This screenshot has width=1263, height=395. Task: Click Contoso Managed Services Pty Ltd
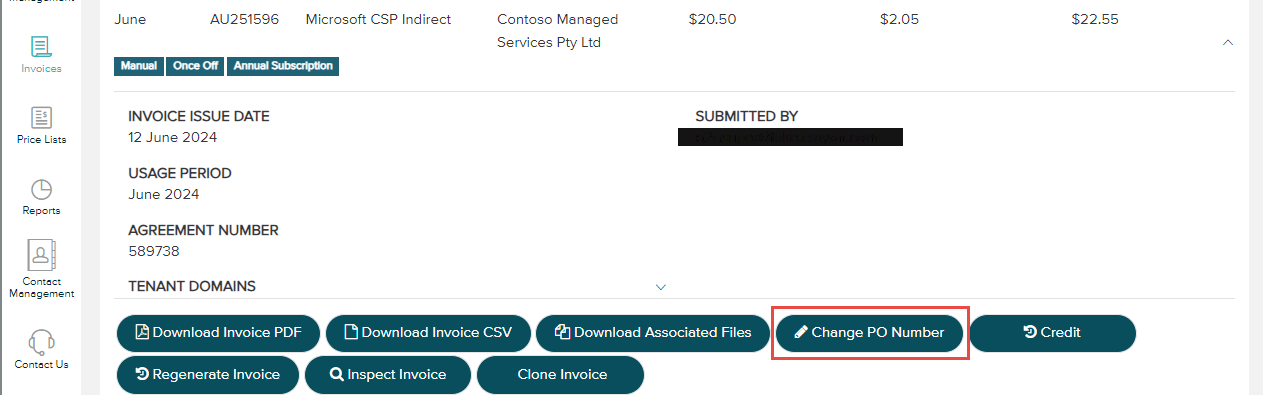(x=558, y=31)
